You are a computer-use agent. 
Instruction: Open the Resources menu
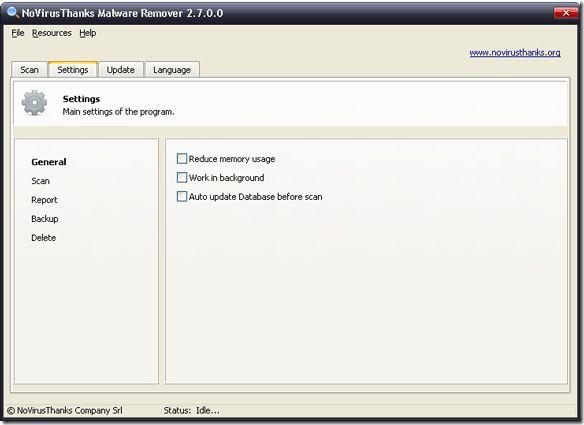point(51,33)
